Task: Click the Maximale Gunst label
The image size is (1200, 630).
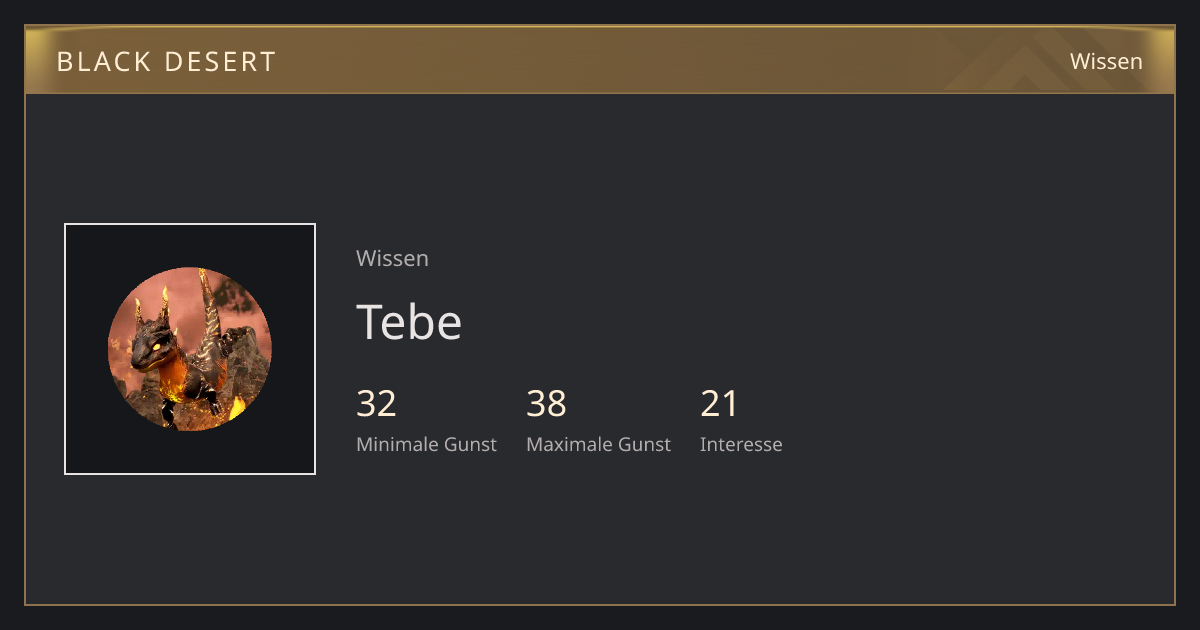Action: point(598,444)
